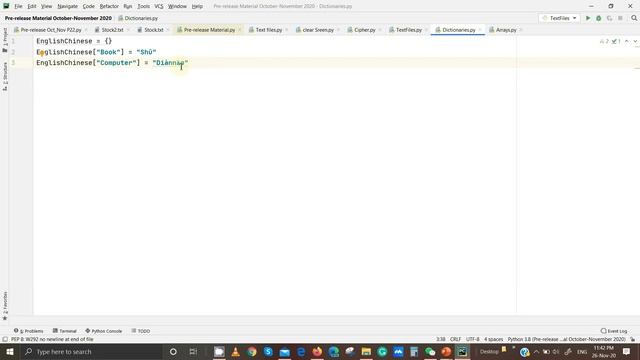
Task: Click Python 3.8 interpreter selector
Action: point(567,339)
